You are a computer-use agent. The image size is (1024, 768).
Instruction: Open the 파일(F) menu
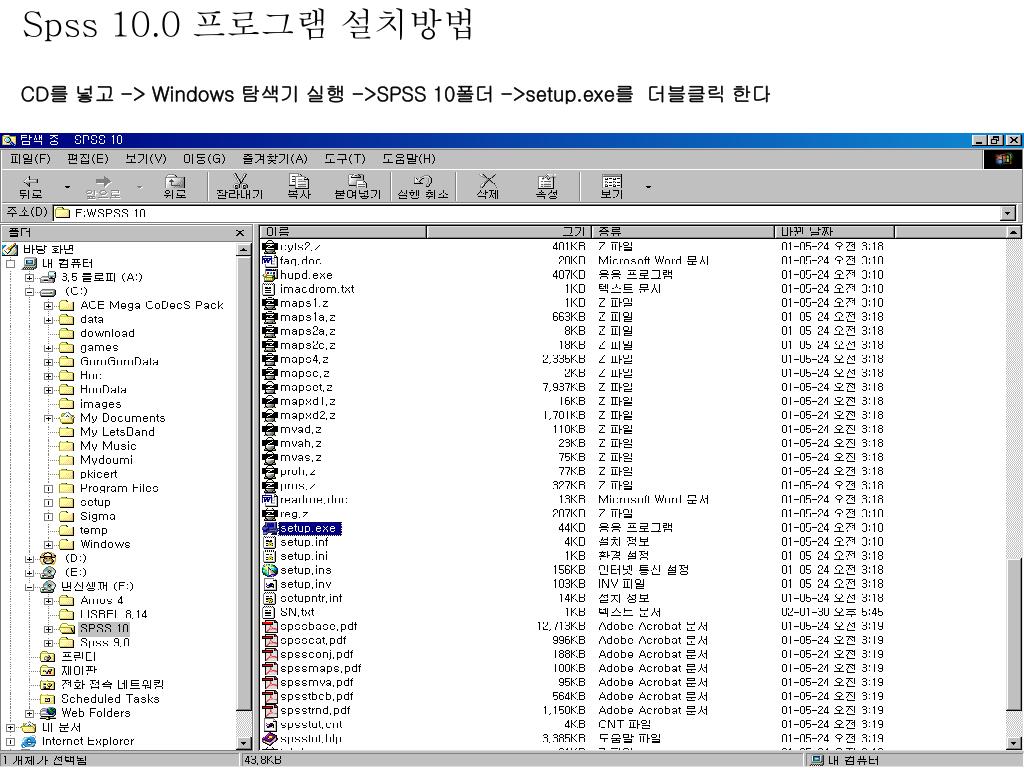[x=30, y=159]
